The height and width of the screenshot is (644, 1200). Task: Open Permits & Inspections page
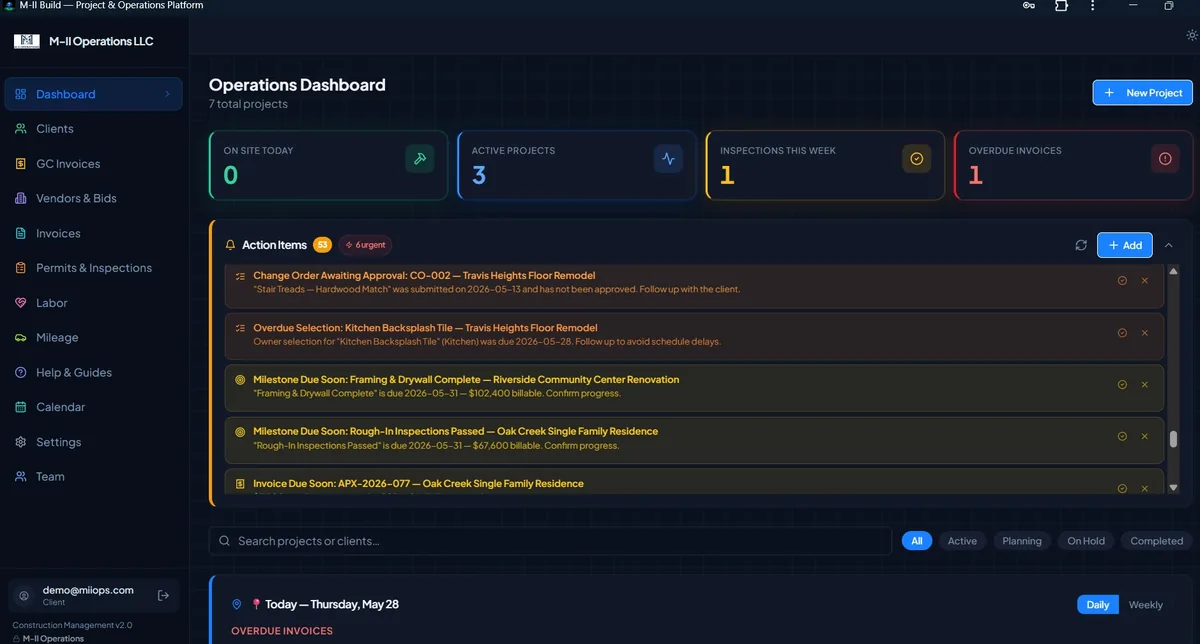click(93, 268)
